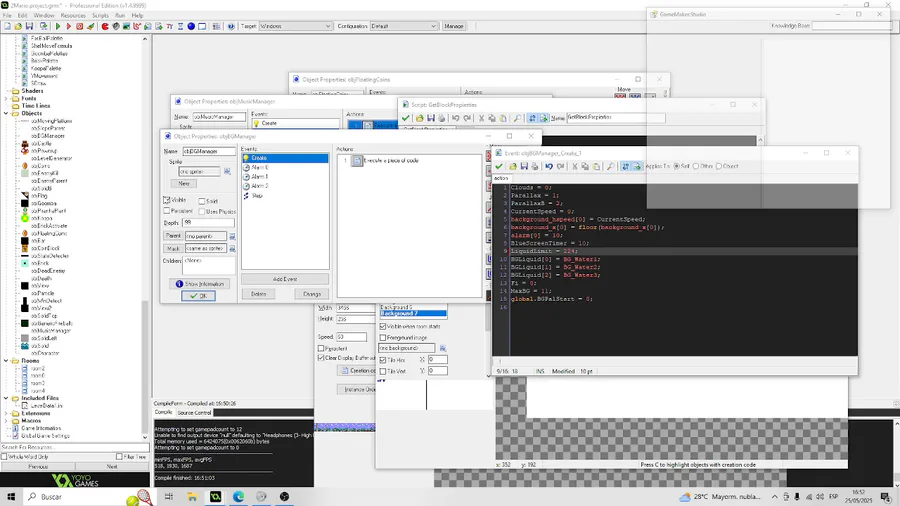
Task: Check Persistent in objBGManager properties
Action: 166,211
